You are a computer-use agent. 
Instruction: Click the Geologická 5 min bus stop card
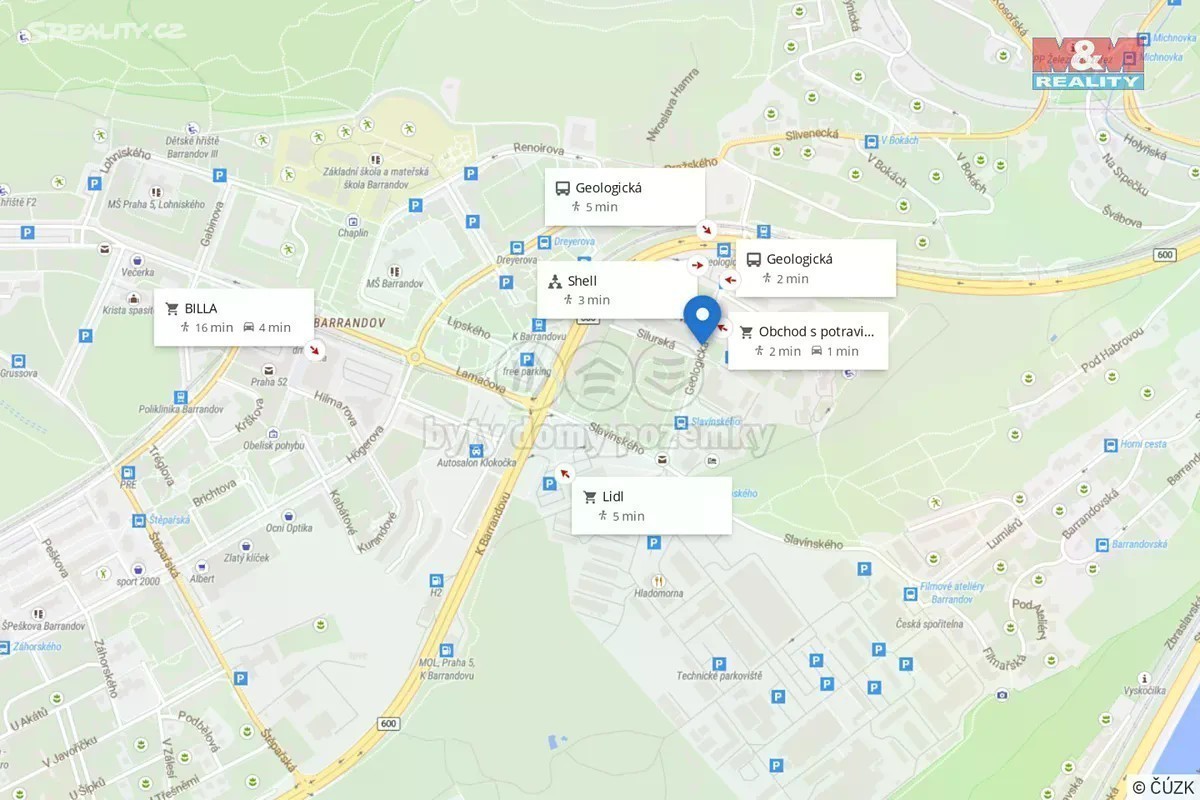[x=625, y=196]
